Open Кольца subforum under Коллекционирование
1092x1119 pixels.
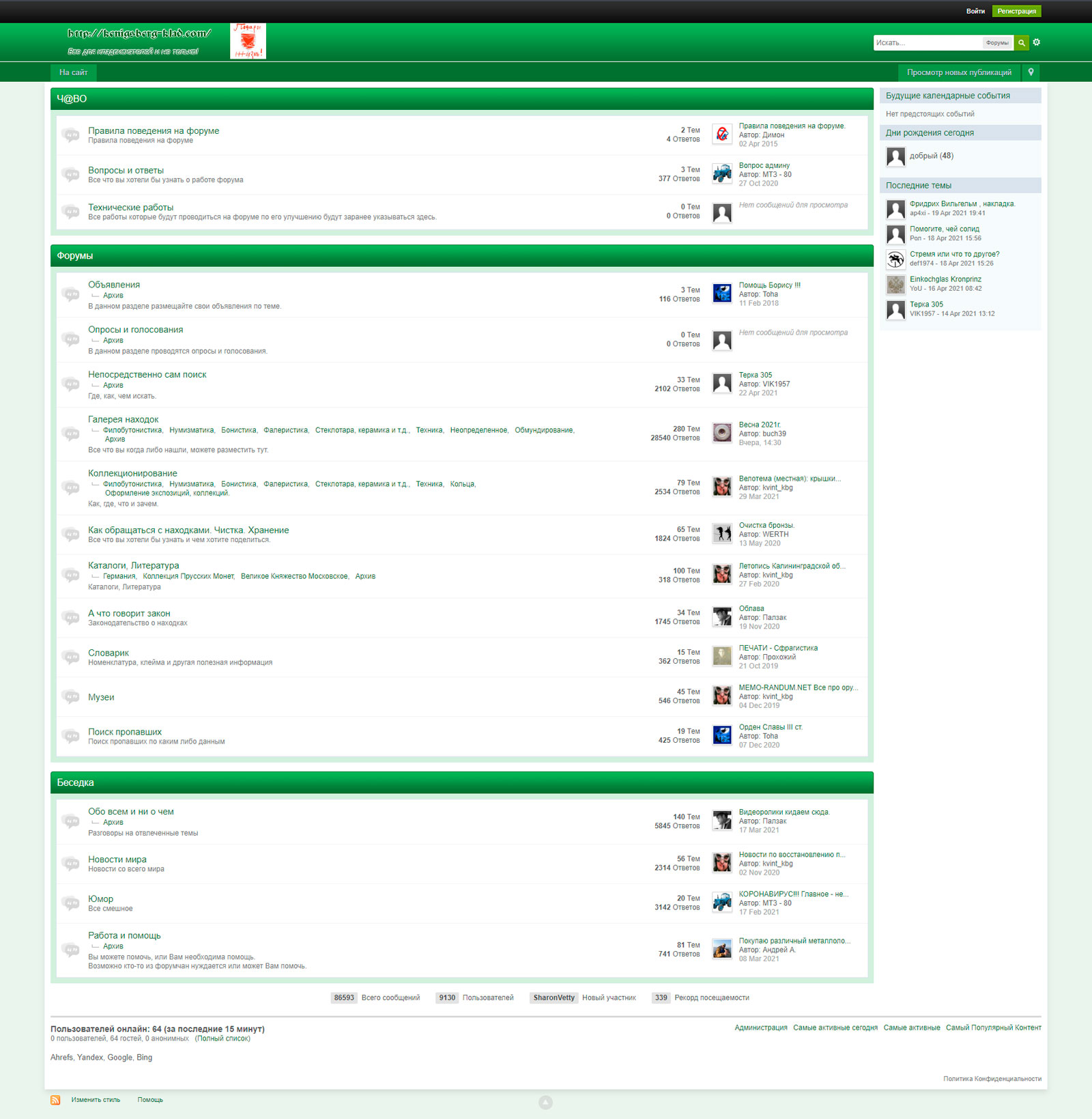point(462,484)
